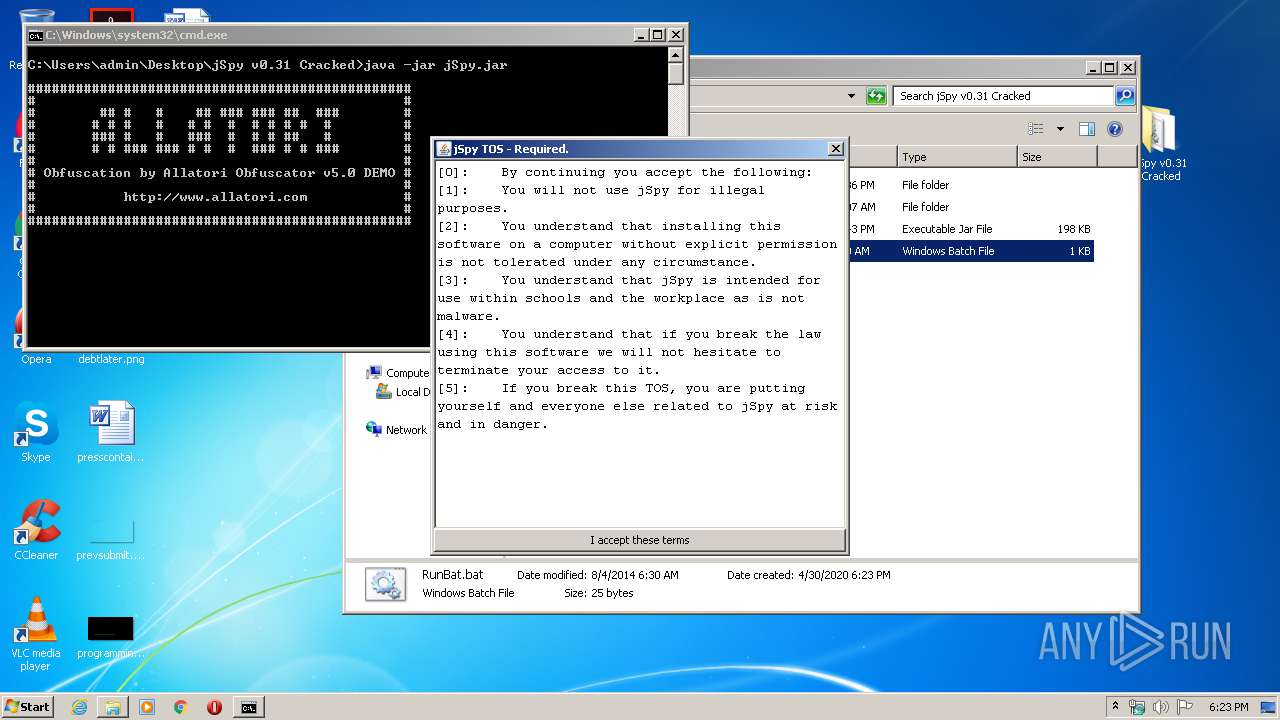Refresh the Explorer folder view
The width and height of the screenshot is (1280, 720).
[x=876, y=96]
